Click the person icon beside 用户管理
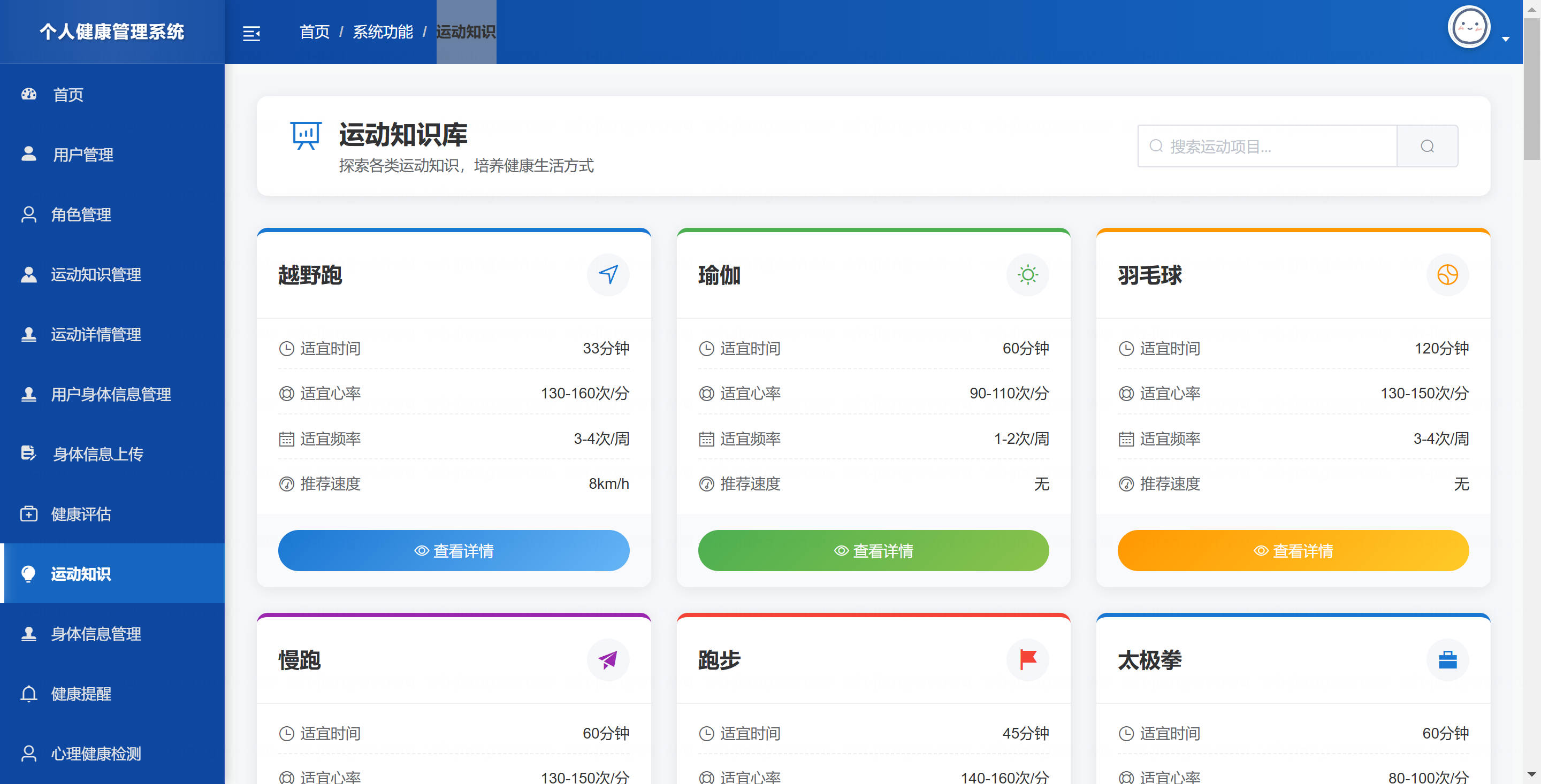This screenshot has height=784, width=1541. (x=29, y=153)
